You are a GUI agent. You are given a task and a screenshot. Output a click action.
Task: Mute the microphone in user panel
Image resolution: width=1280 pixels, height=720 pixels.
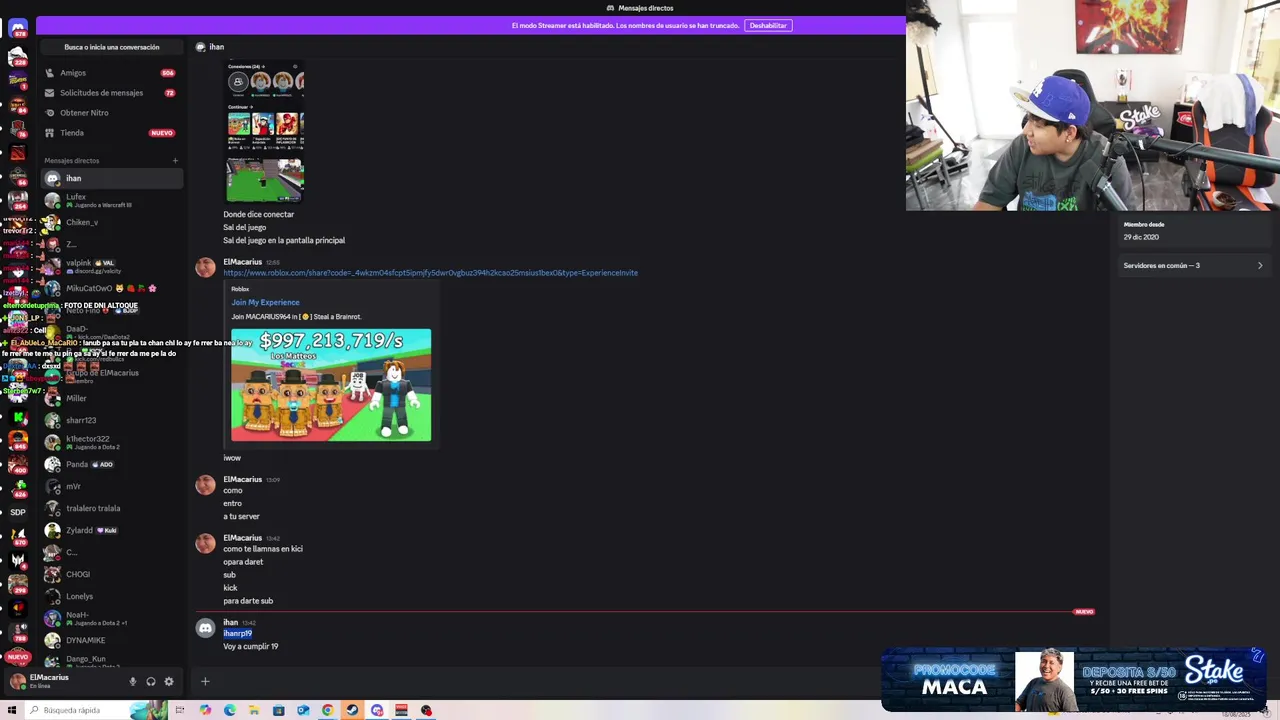[x=132, y=682]
